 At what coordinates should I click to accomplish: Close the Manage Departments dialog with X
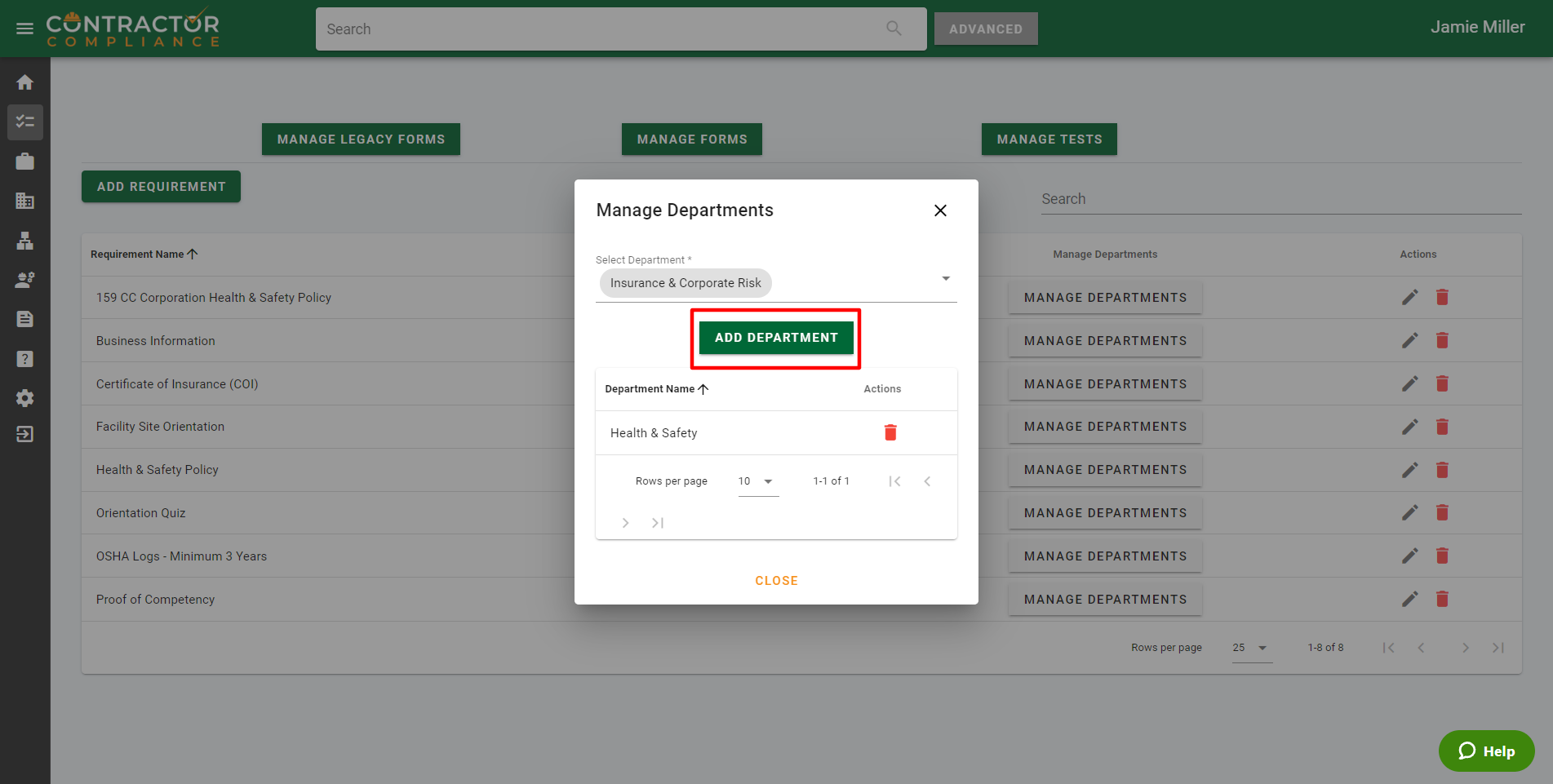coord(940,210)
